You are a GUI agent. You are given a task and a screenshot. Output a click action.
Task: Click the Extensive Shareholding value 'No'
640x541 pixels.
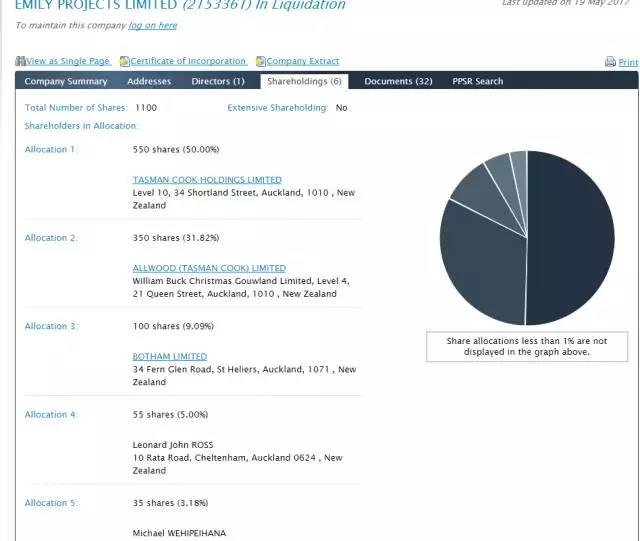tap(341, 108)
